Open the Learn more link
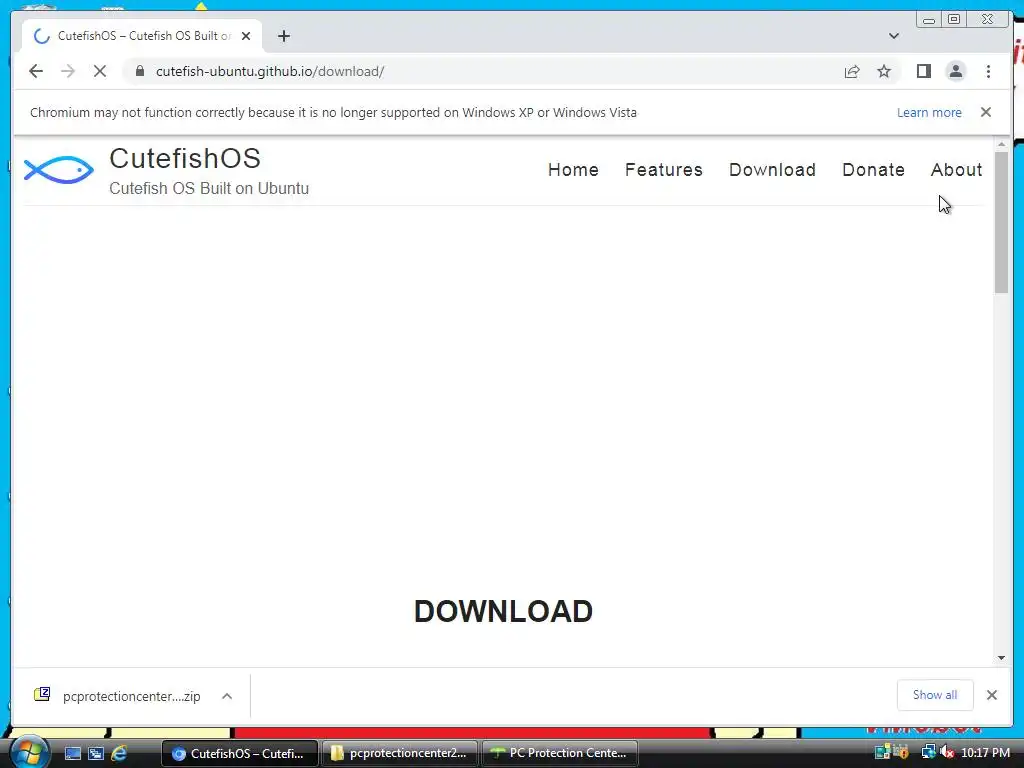Screen dimensions: 1024x768 (x=929, y=112)
